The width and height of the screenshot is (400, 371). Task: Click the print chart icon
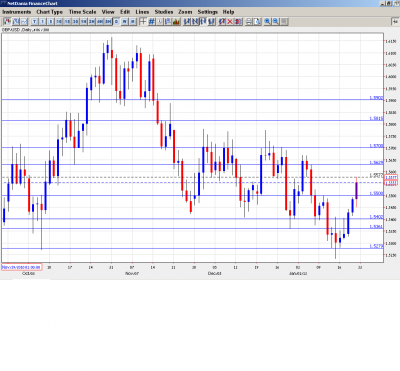(x=249, y=22)
